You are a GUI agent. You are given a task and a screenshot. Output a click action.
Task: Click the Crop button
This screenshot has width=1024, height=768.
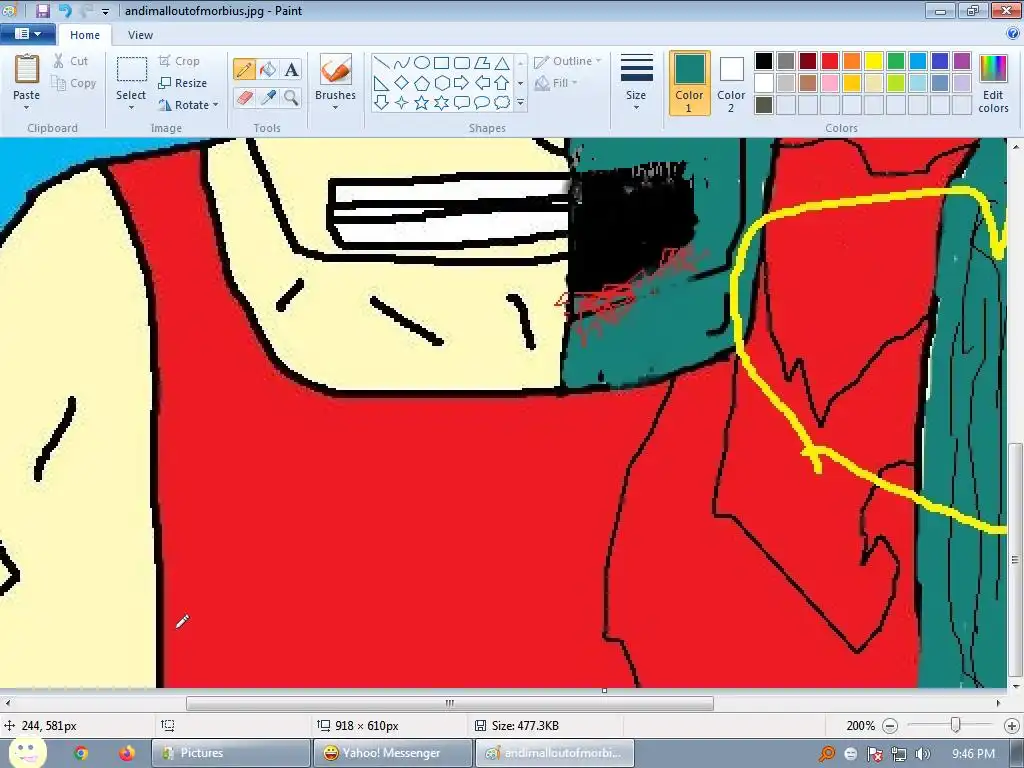coord(179,61)
